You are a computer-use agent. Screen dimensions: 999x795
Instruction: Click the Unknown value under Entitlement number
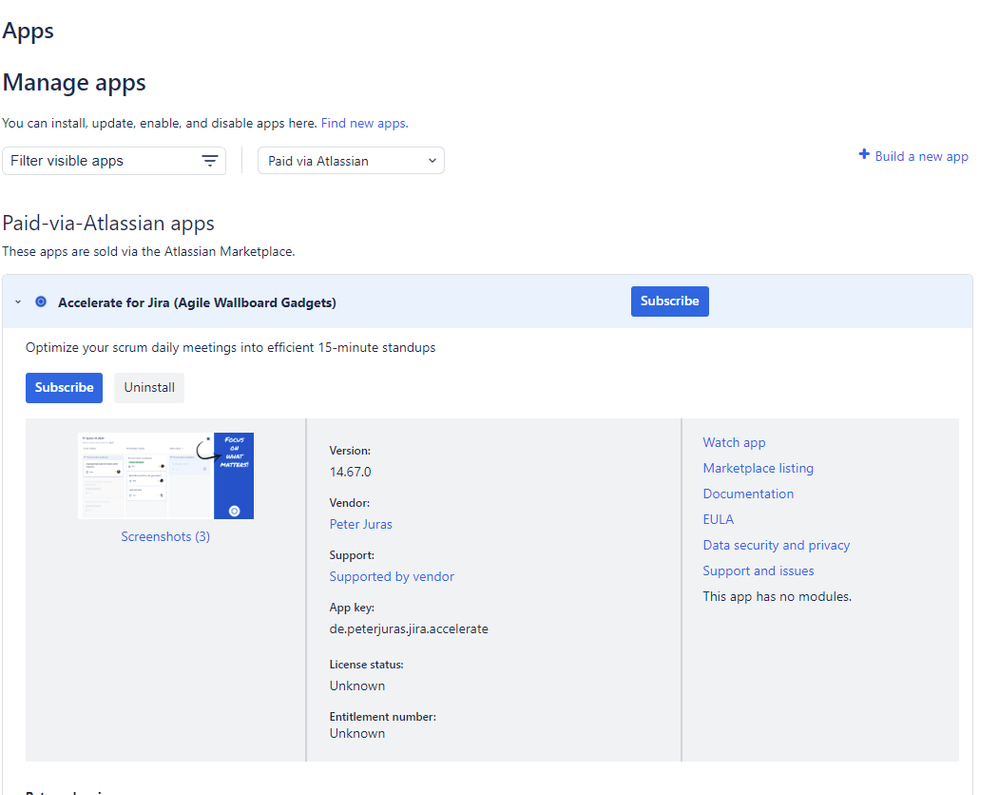[357, 733]
